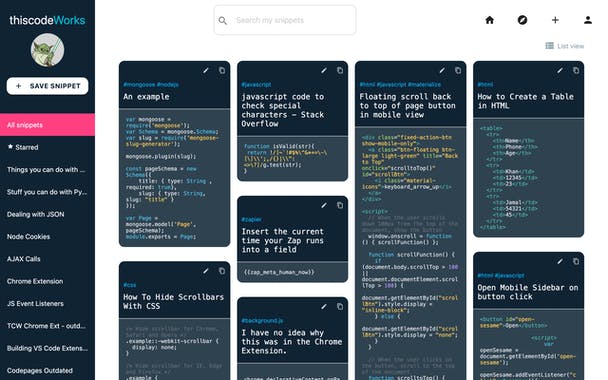Edit the 'How to Create a Table' snippet
The image size is (608, 380).
560,71
